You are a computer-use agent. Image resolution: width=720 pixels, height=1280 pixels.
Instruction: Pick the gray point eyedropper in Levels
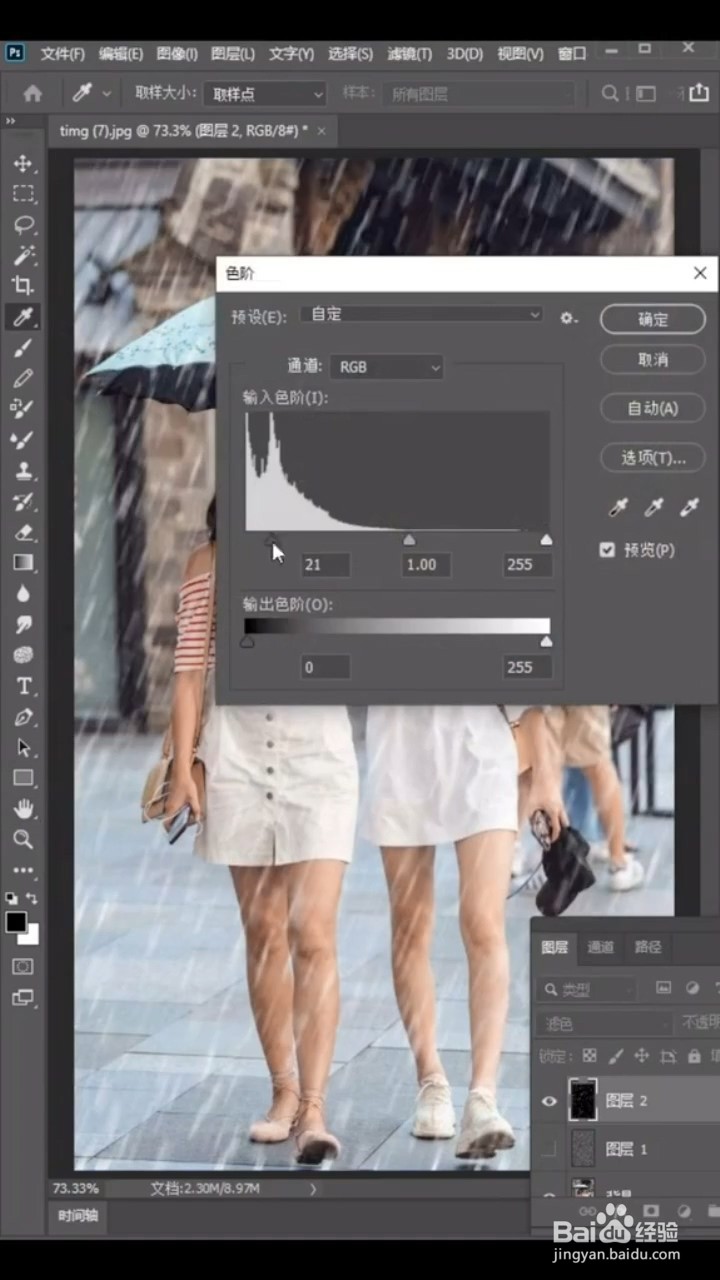point(654,508)
